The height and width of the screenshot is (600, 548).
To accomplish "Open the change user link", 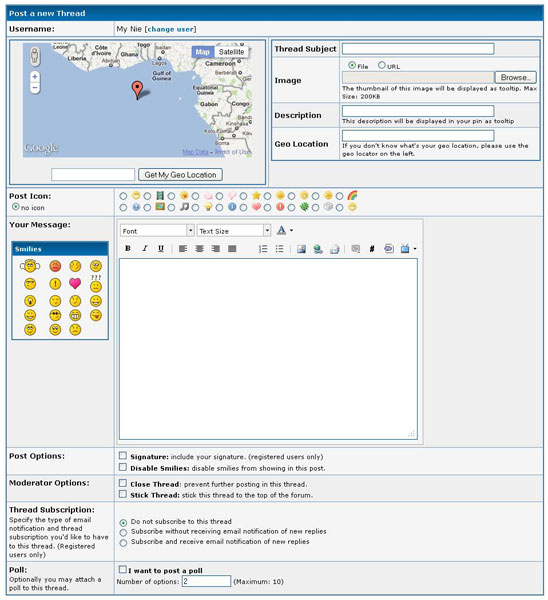I will [170, 29].
